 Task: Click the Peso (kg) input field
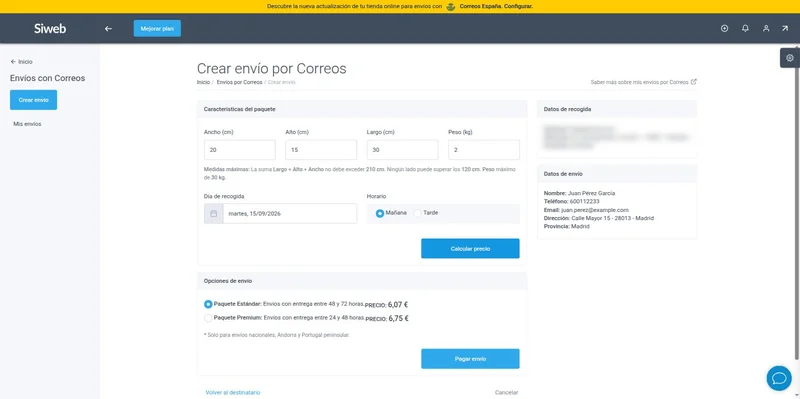(x=484, y=150)
